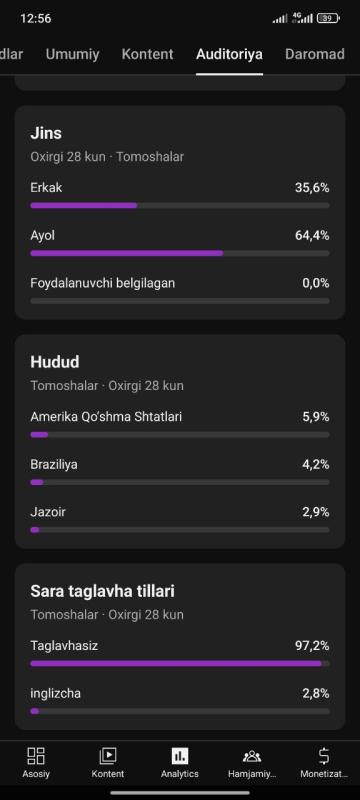Tap the battery indicator in status bar
The height and width of the screenshot is (800, 360).
[x=328, y=19]
